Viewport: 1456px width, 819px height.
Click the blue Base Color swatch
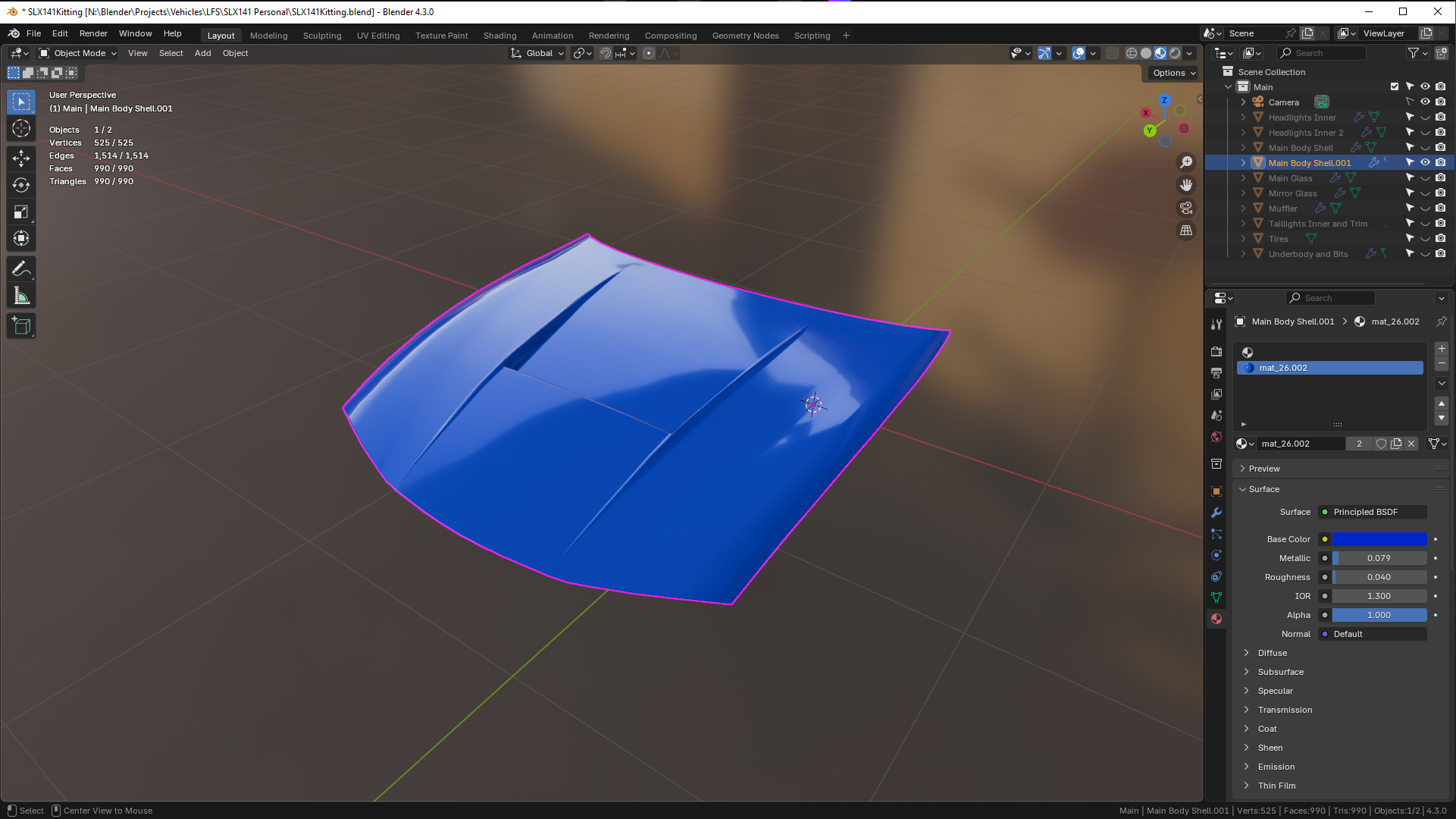[x=1379, y=539]
